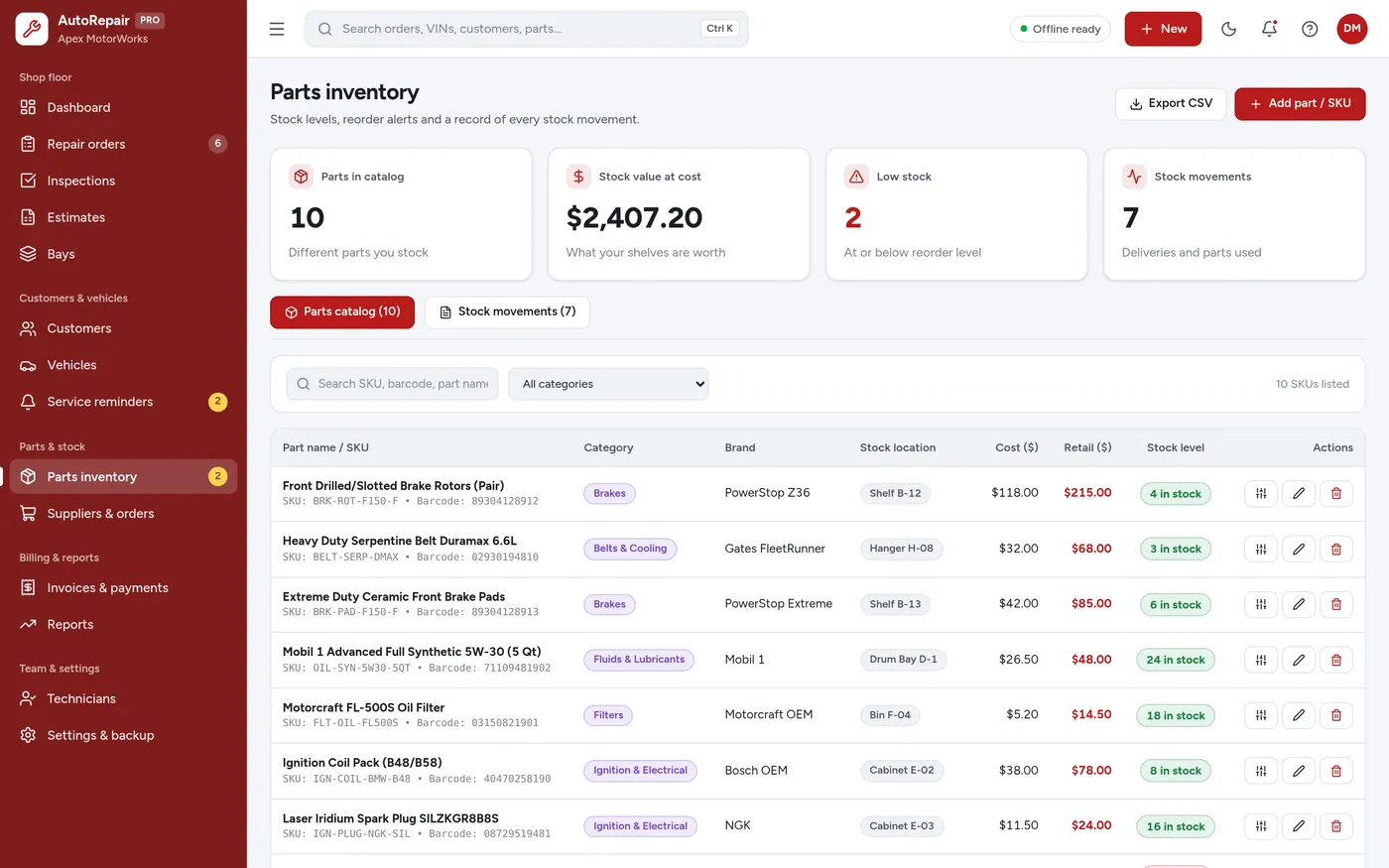
Task: Open Inspections from sidebar
Action: (x=123, y=181)
